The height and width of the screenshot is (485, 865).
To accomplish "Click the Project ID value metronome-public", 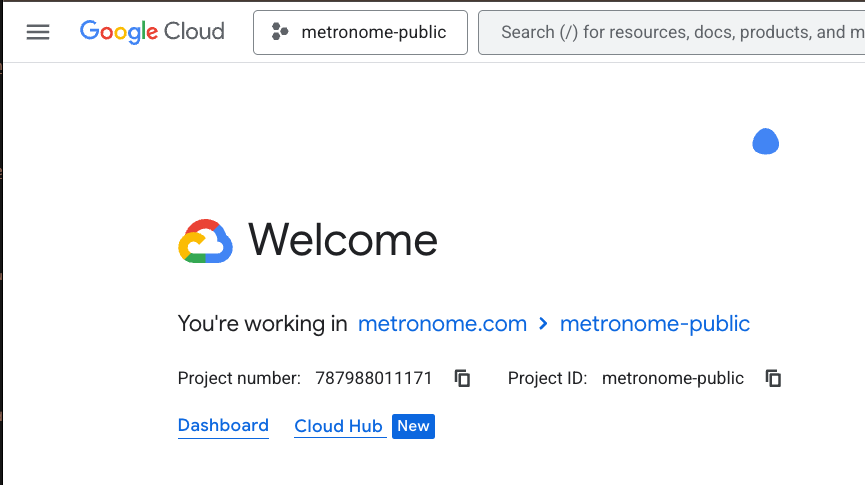I will (673, 379).
